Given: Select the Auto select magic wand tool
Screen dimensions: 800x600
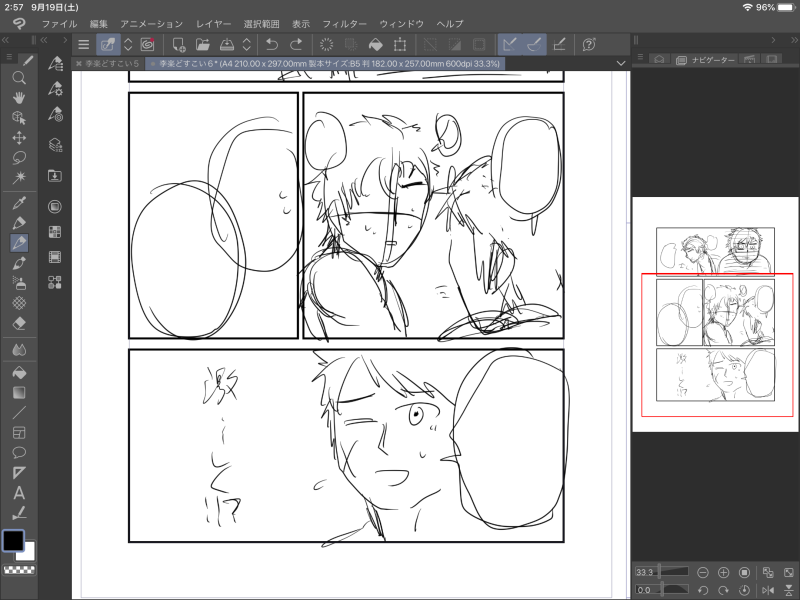Looking at the screenshot, I should click(19, 177).
